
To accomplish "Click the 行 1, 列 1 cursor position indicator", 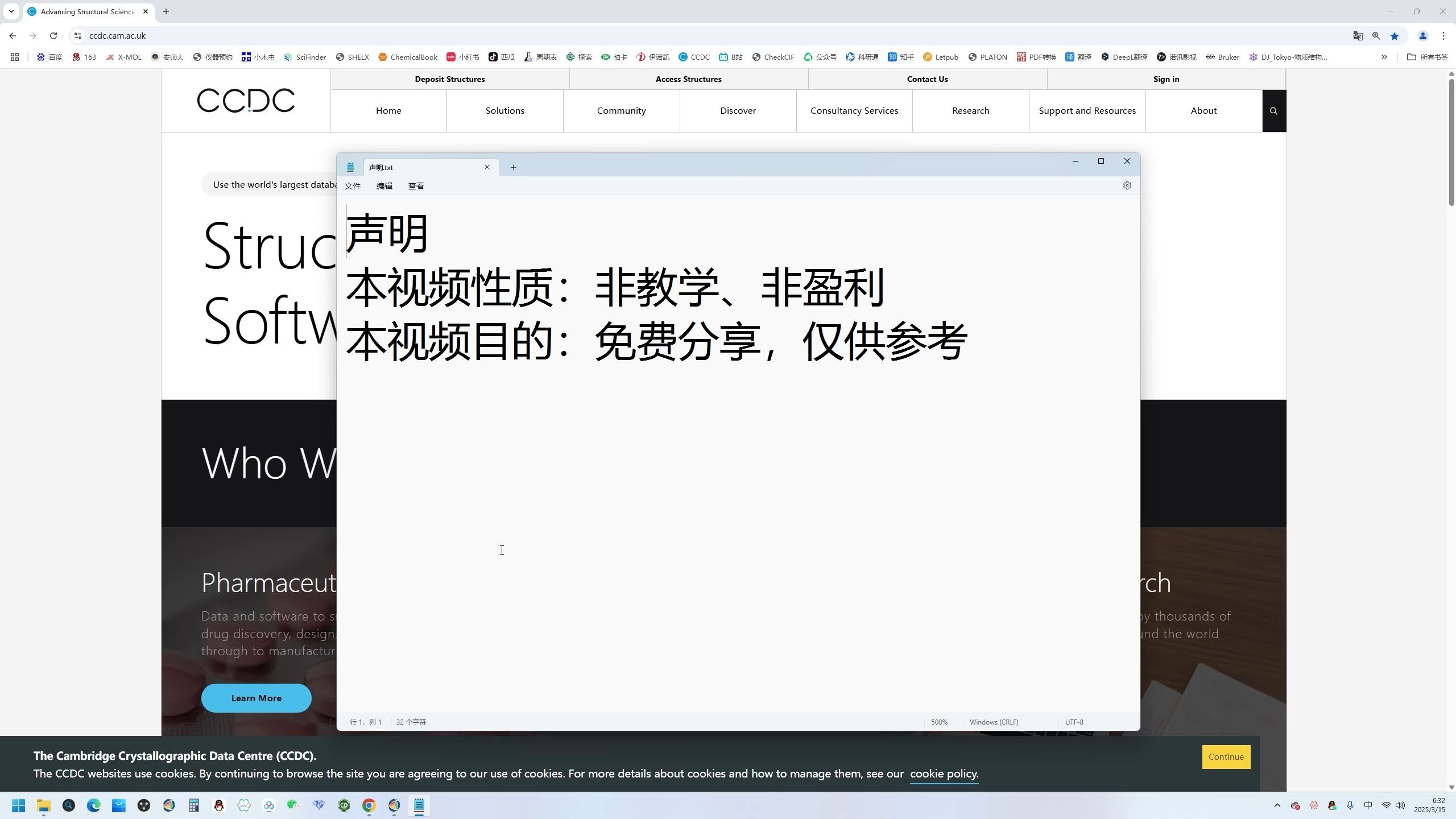I will pos(366,722).
